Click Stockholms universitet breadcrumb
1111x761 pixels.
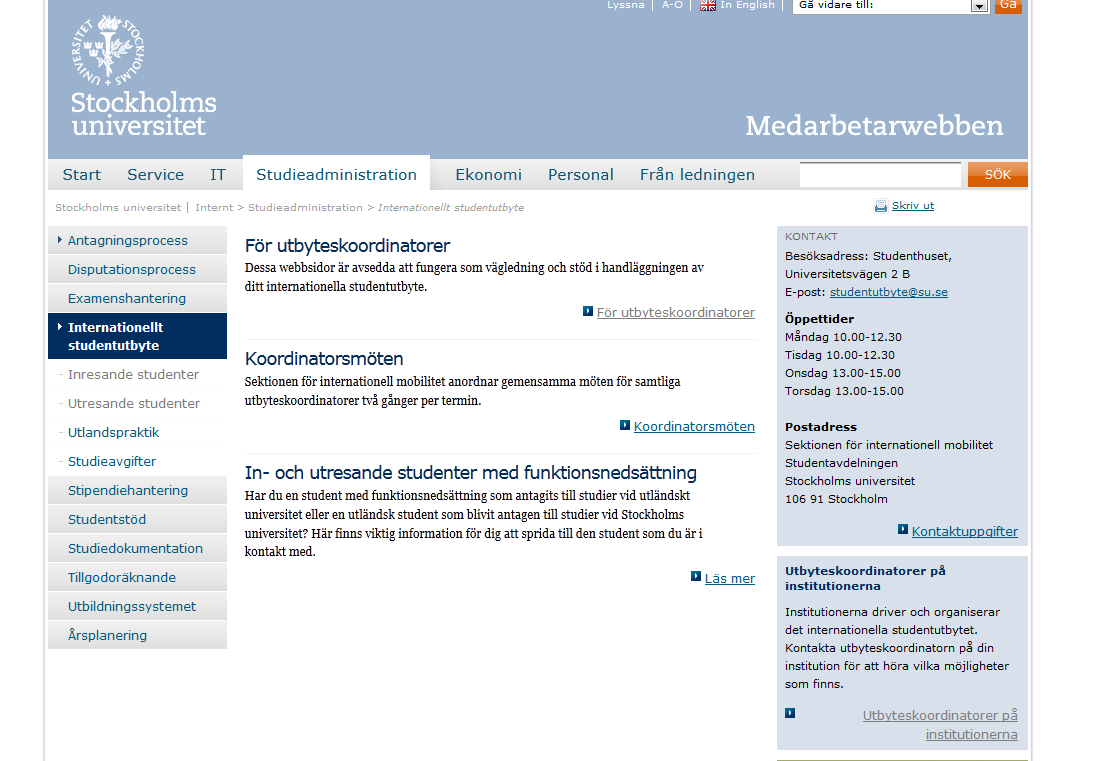[x=118, y=208]
